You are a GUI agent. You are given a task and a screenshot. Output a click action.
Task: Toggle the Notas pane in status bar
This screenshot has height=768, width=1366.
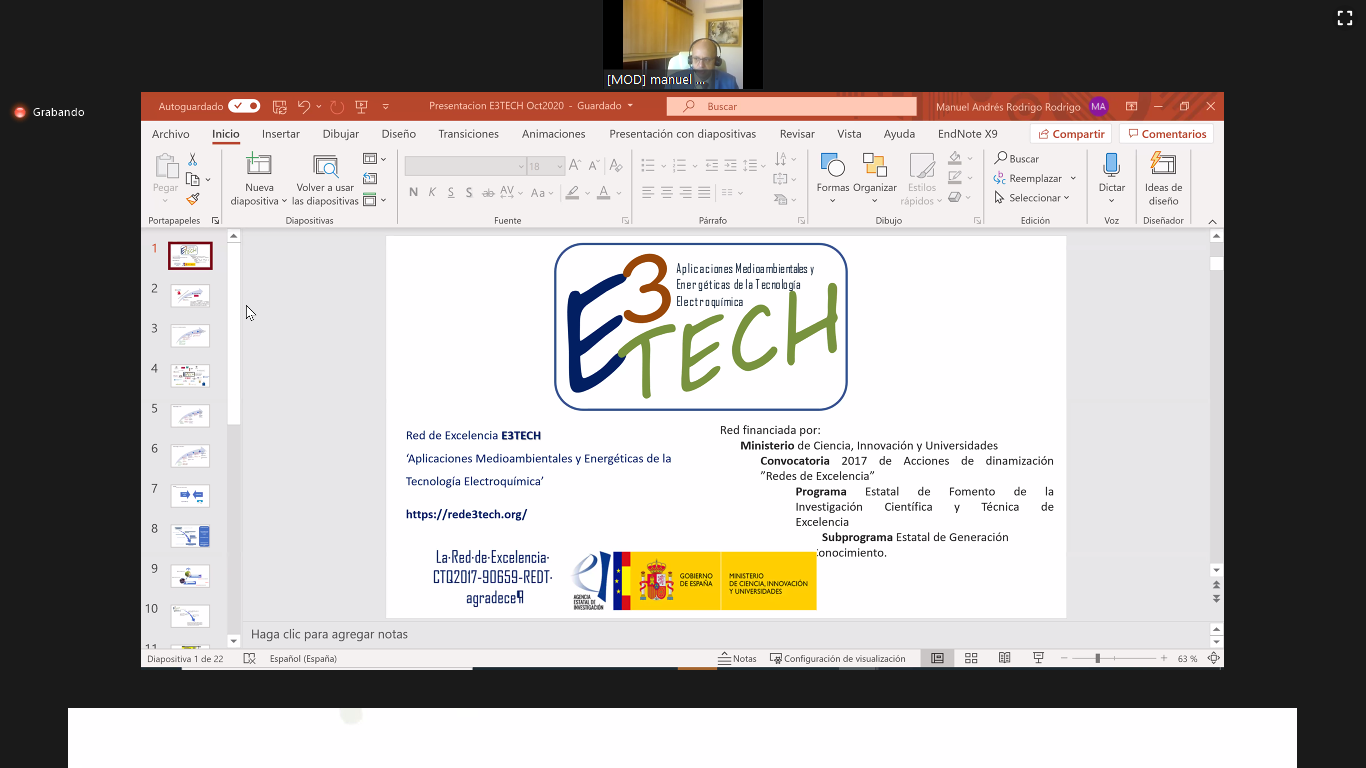pos(737,658)
